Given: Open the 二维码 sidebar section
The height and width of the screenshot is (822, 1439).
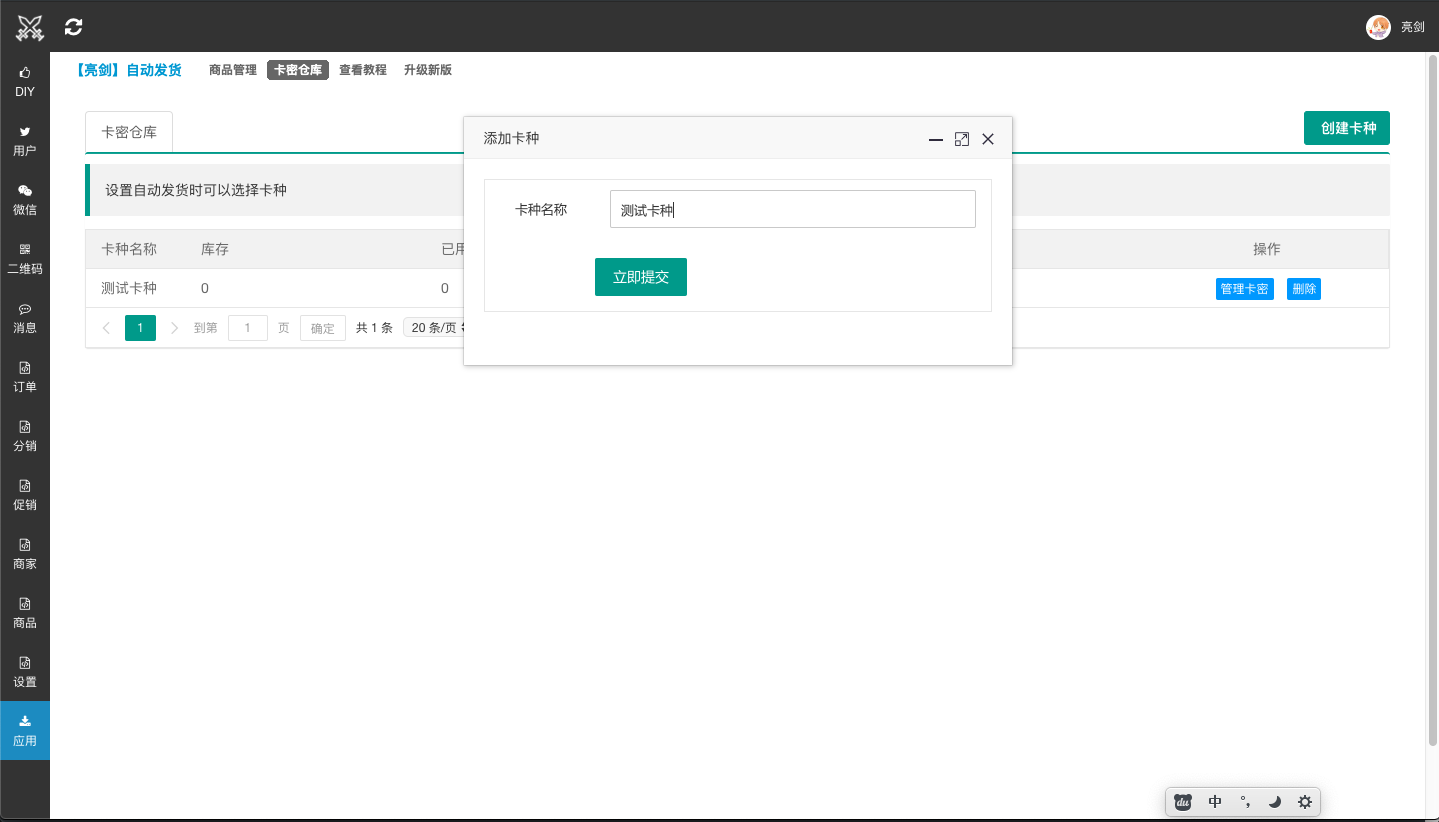Looking at the screenshot, I should [25, 259].
